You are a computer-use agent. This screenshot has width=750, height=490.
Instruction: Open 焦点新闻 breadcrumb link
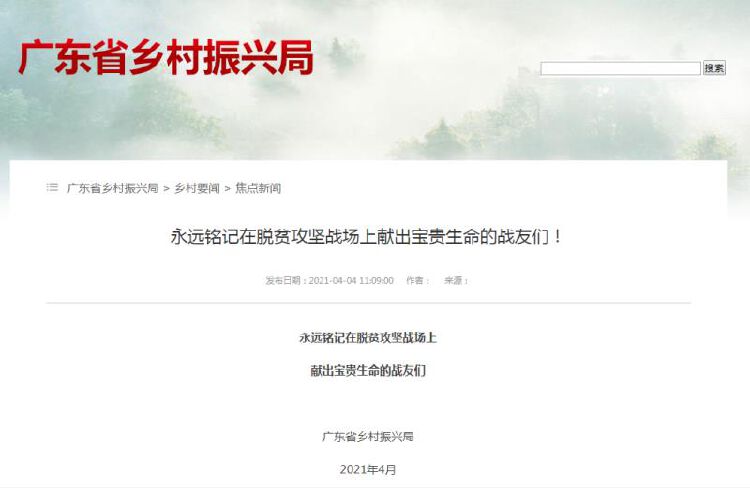click(258, 188)
